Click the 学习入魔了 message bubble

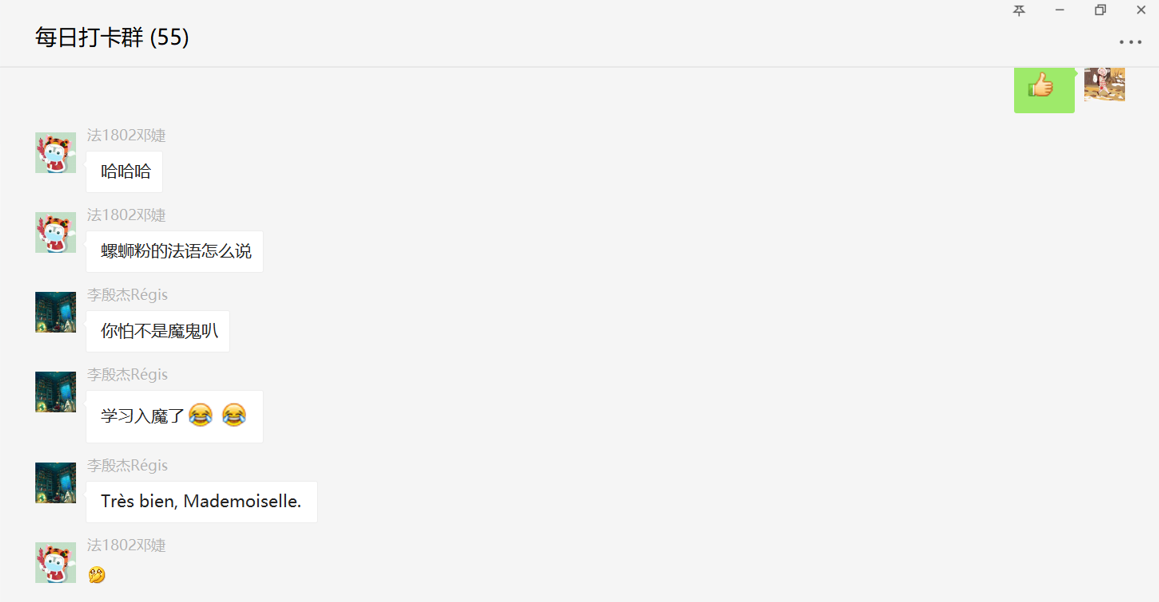174,416
